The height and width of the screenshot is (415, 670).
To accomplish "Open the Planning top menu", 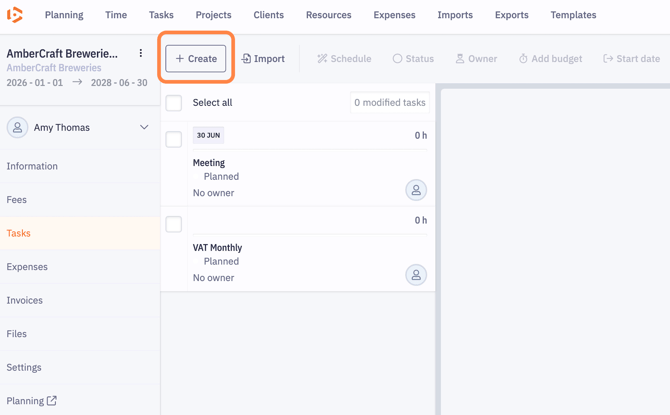I will click(64, 15).
